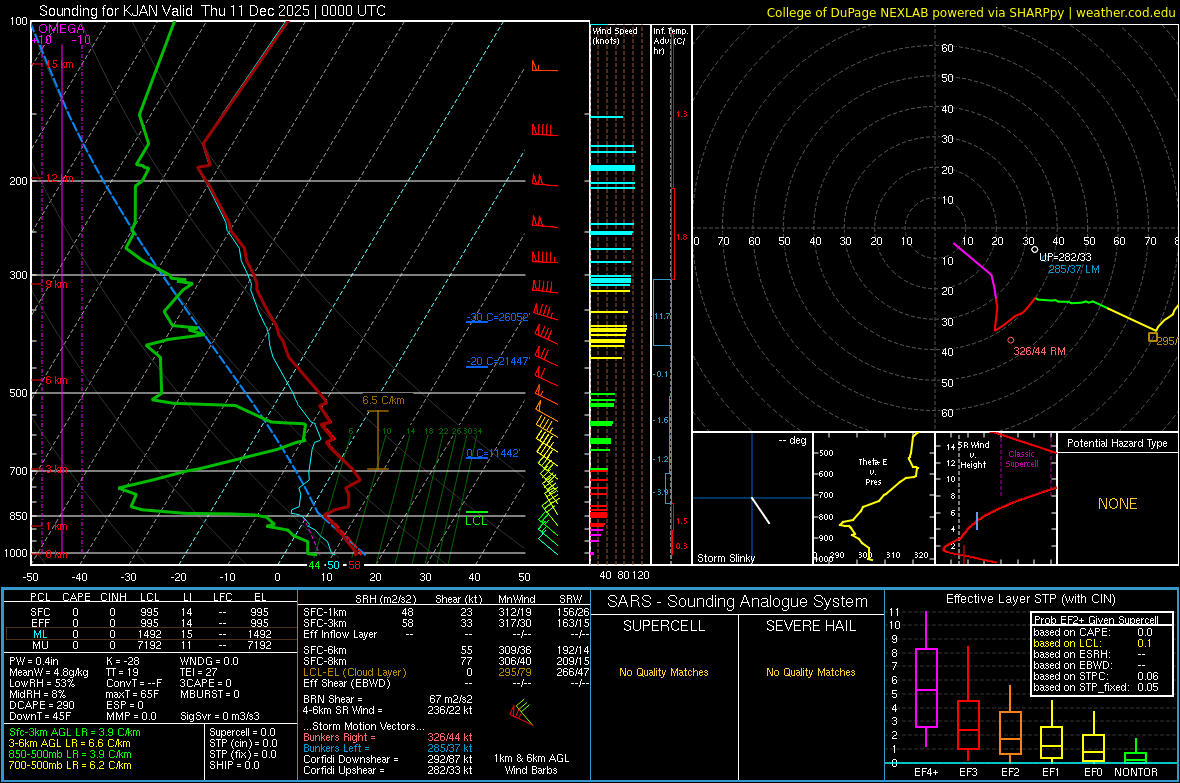Click the 'Prob EF2+ Given Supercell' heading
This screenshot has height=783, width=1180.
tap(1096, 620)
